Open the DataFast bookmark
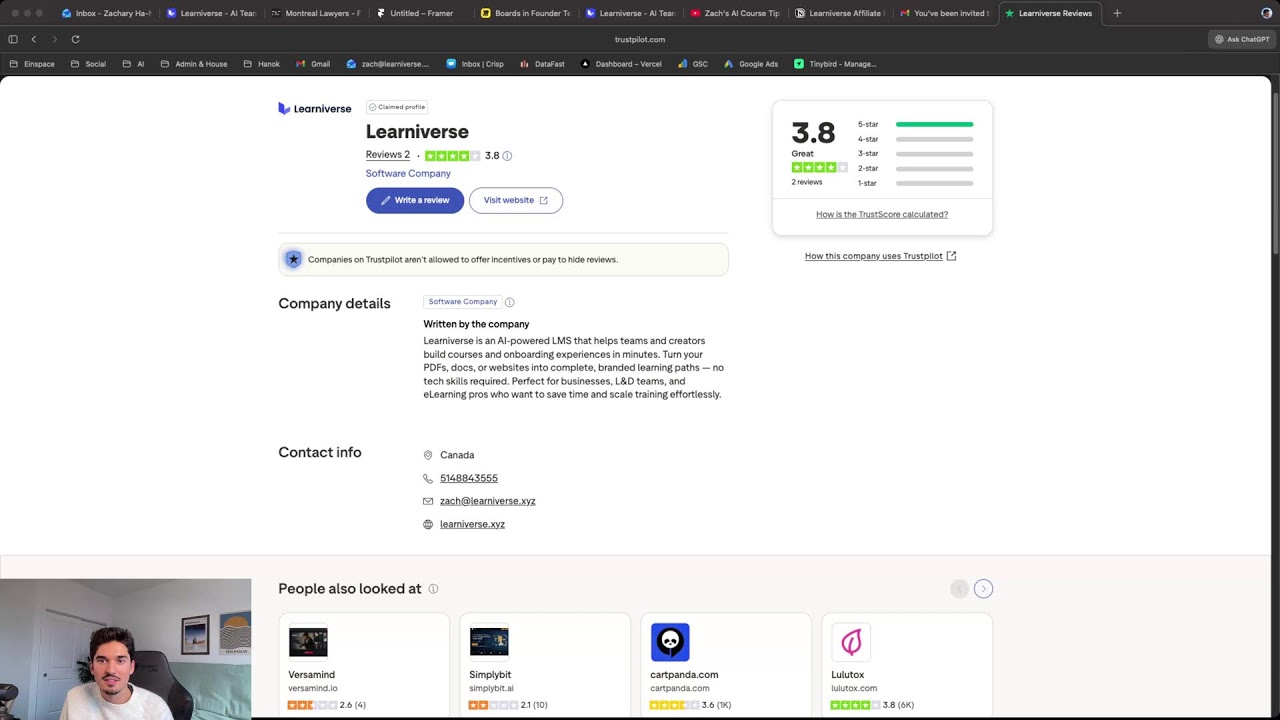 [542, 64]
